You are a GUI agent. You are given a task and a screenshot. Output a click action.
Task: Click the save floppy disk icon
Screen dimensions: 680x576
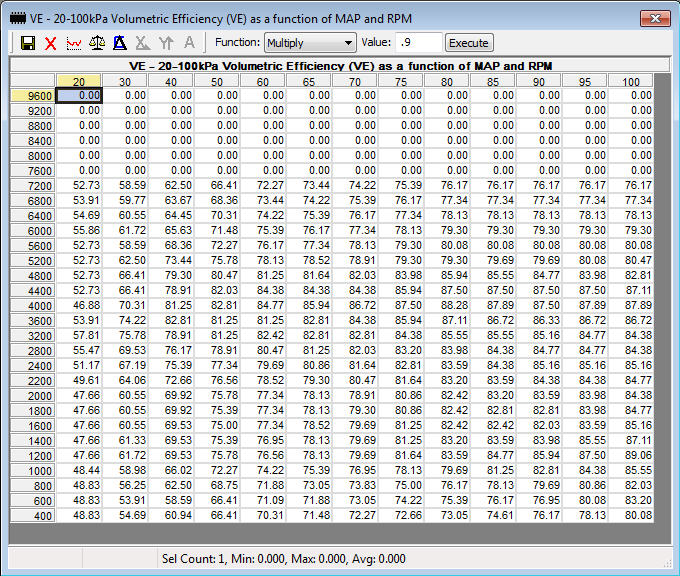pyautogui.click(x=28, y=43)
